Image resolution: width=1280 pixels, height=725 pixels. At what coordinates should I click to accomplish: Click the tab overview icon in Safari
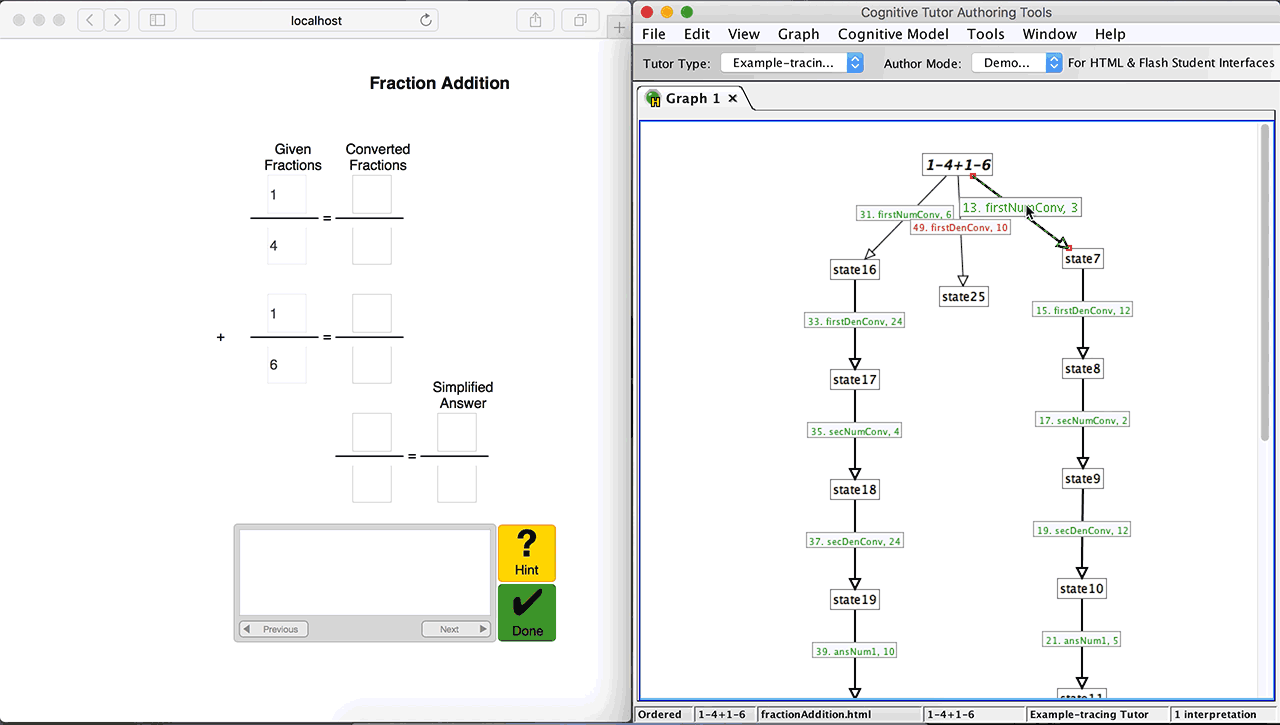tap(580, 19)
